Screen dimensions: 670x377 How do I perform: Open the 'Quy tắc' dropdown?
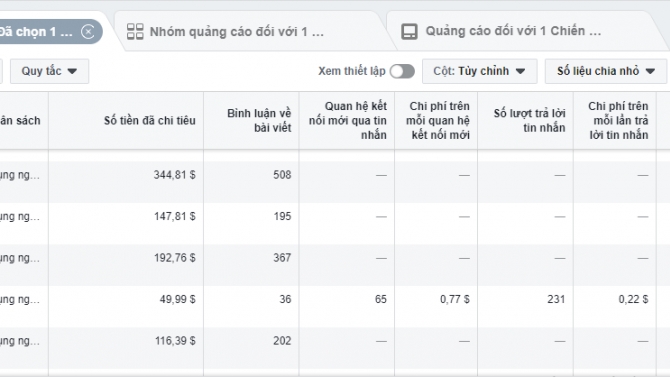click(x=50, y=71)
